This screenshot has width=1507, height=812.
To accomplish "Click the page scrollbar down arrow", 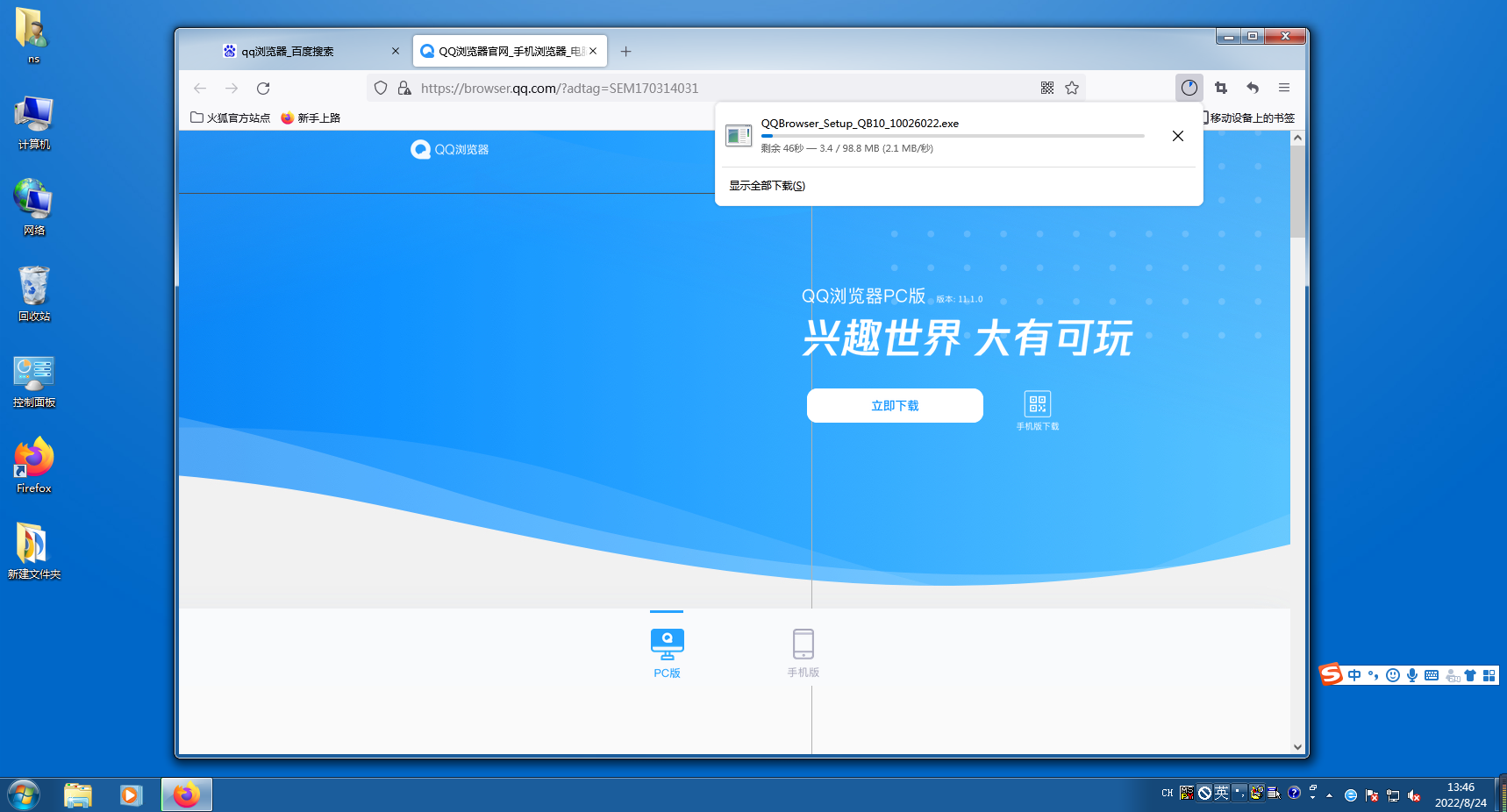I will 1297,747.
